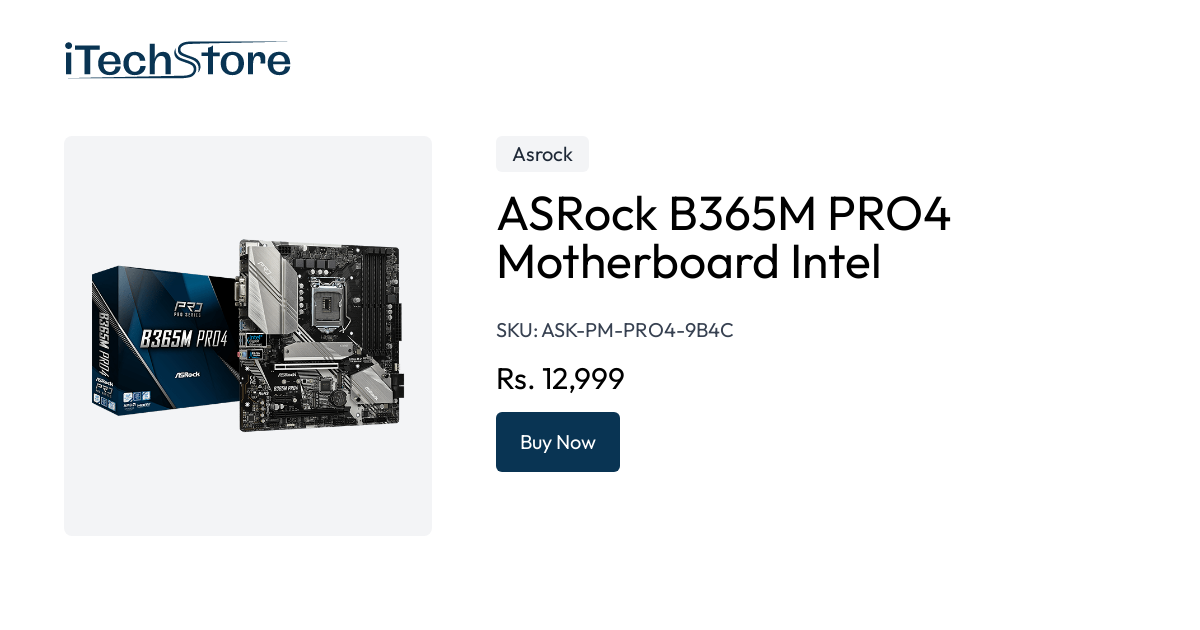Click the ASRock logo on the box
The height and width of the screenshot is (630, 1200).
[x=189, y=375]
